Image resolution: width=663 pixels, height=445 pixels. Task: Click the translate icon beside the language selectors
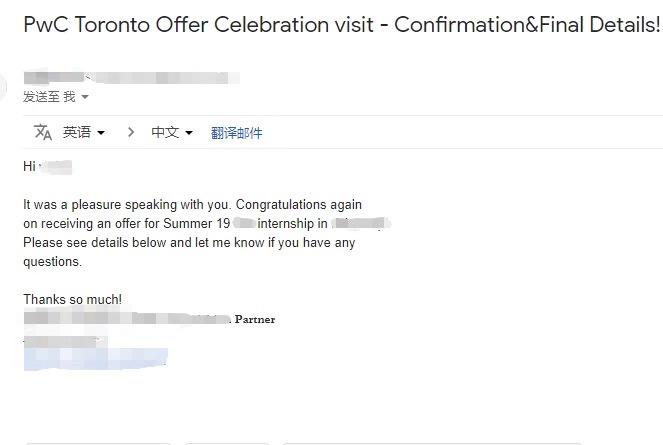coord(43,132)
